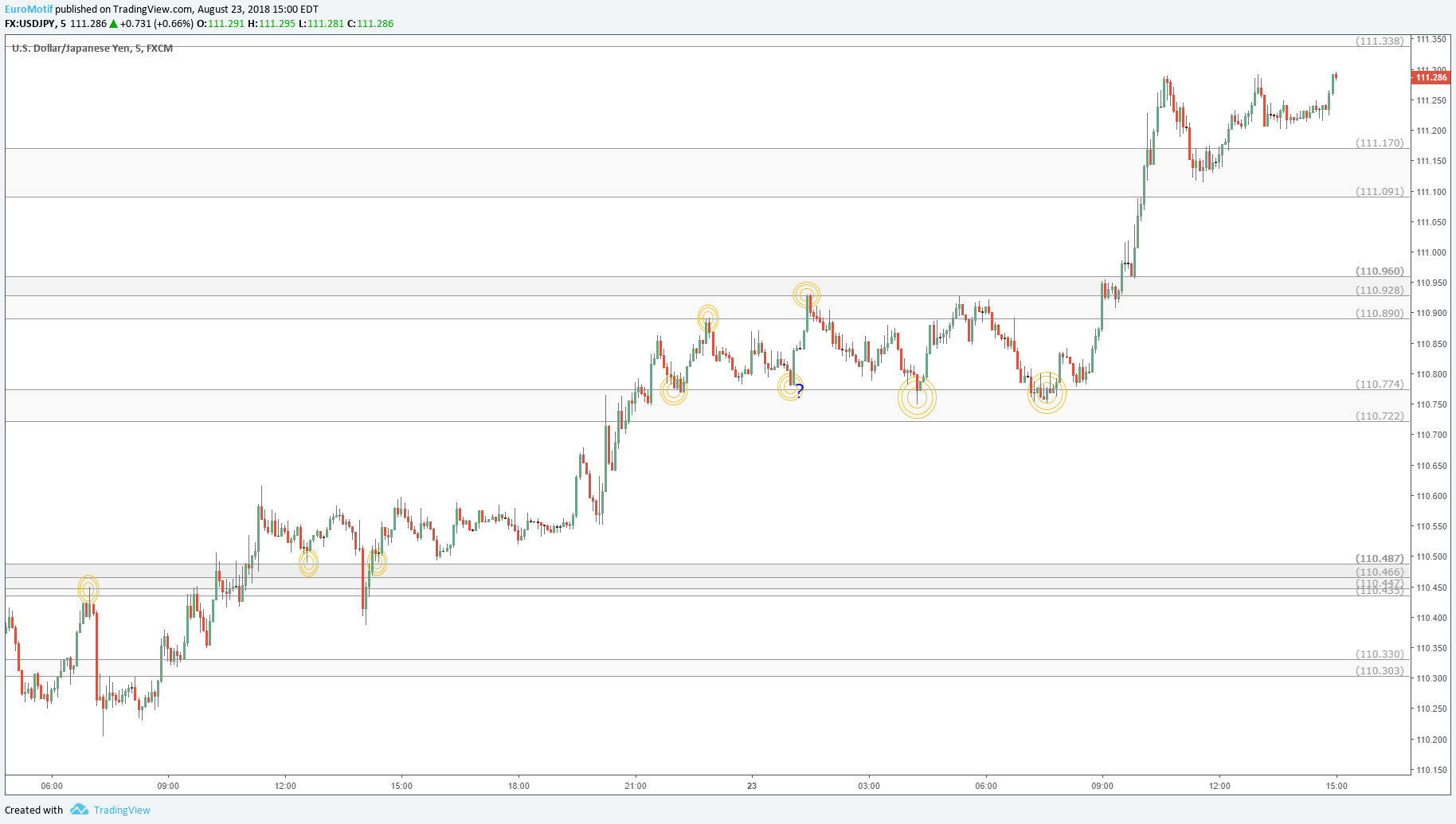Select the bold (110.960) level label
The height and width of the screenshot is (824, 1456).
pyautogui.click(x=1380, y=271)
